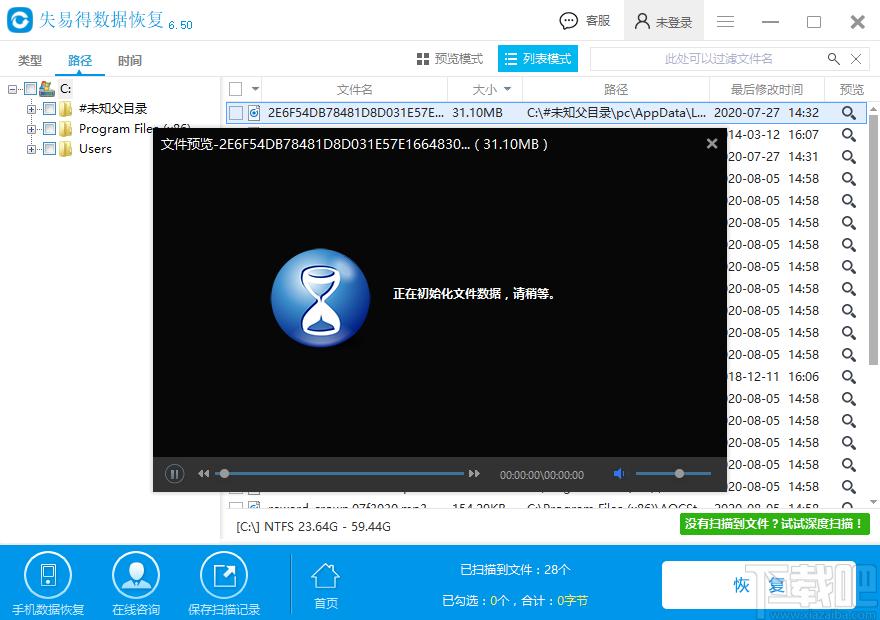Screen dimensions: 880x620
Task: Check the 2E6F54DB78481D8D file row checkbox
Action: pyautogui.click(x=236, y=113)
